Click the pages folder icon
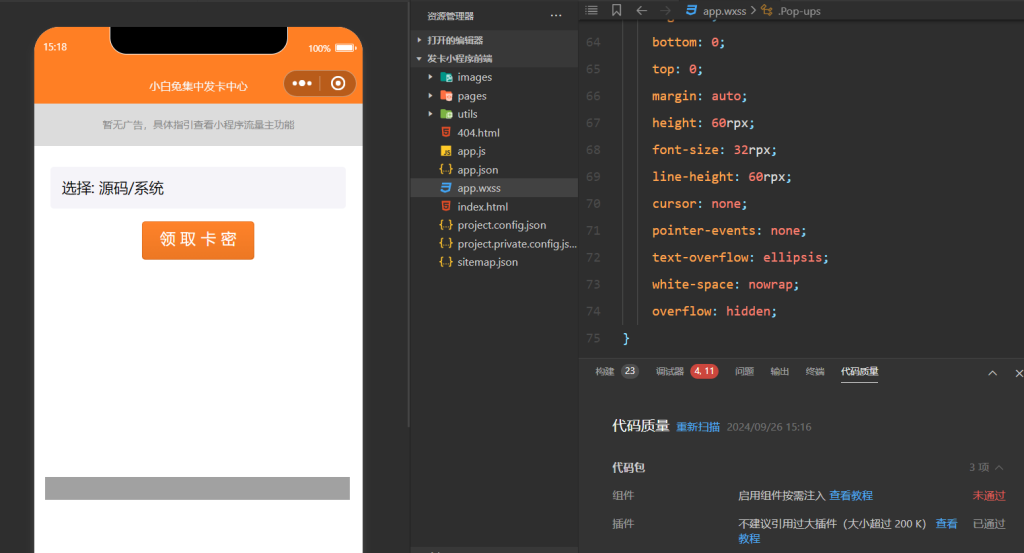 click(x=447, y=96)
